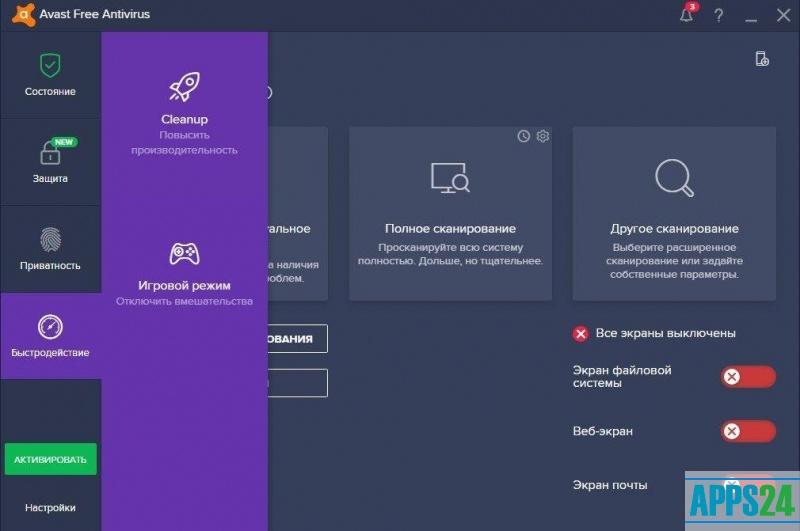Open full scan settings gear icon
Screen dimensions: 800x531
click(x=543, y=136)
